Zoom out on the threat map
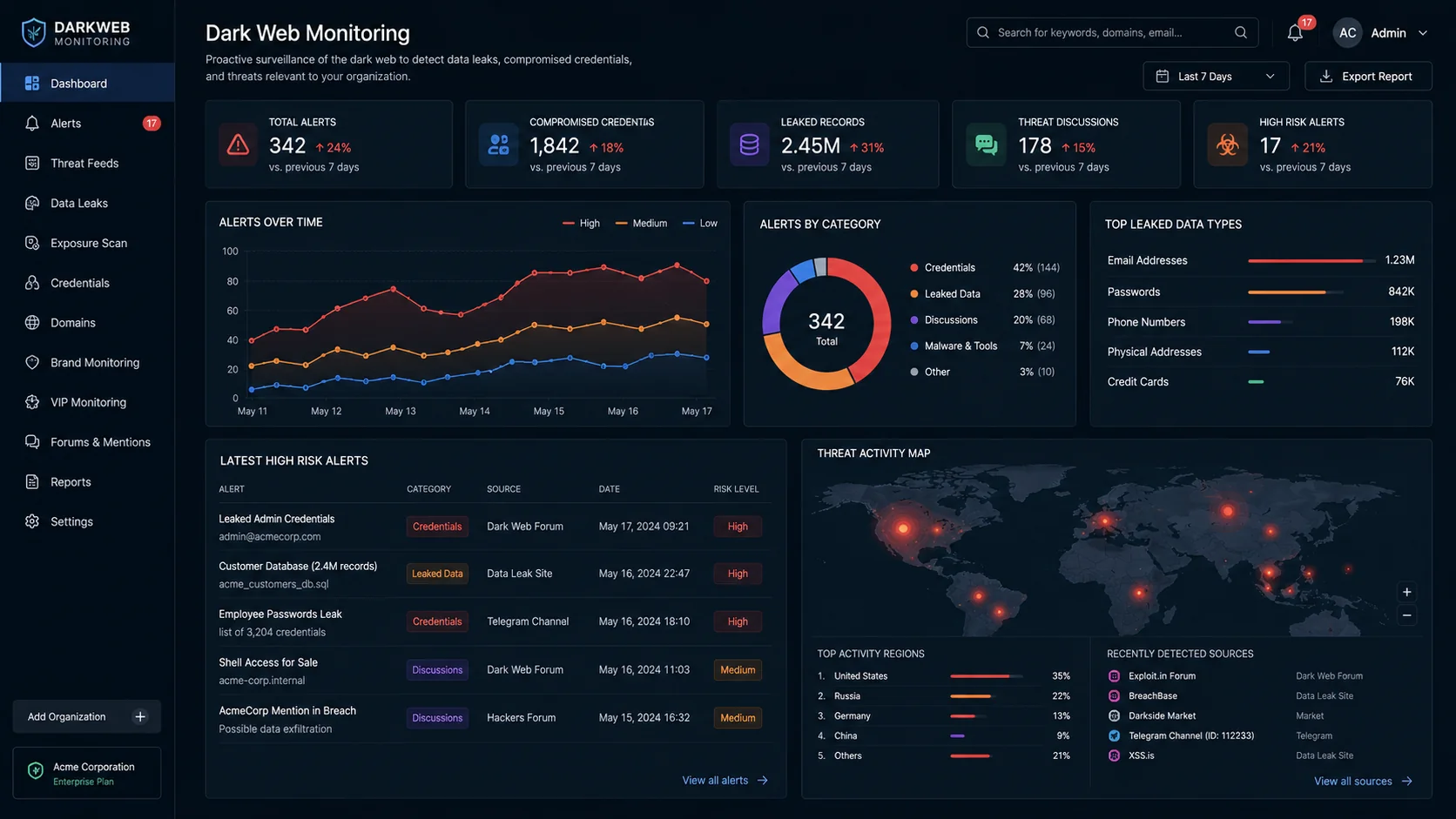 (1406, 615)
